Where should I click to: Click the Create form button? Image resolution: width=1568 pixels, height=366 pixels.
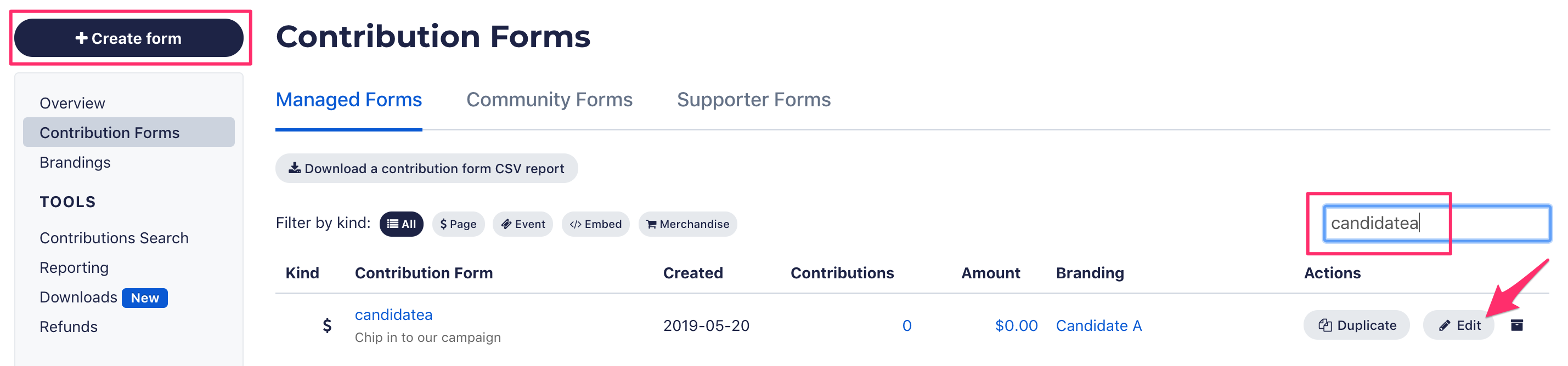tap(129, 38)
